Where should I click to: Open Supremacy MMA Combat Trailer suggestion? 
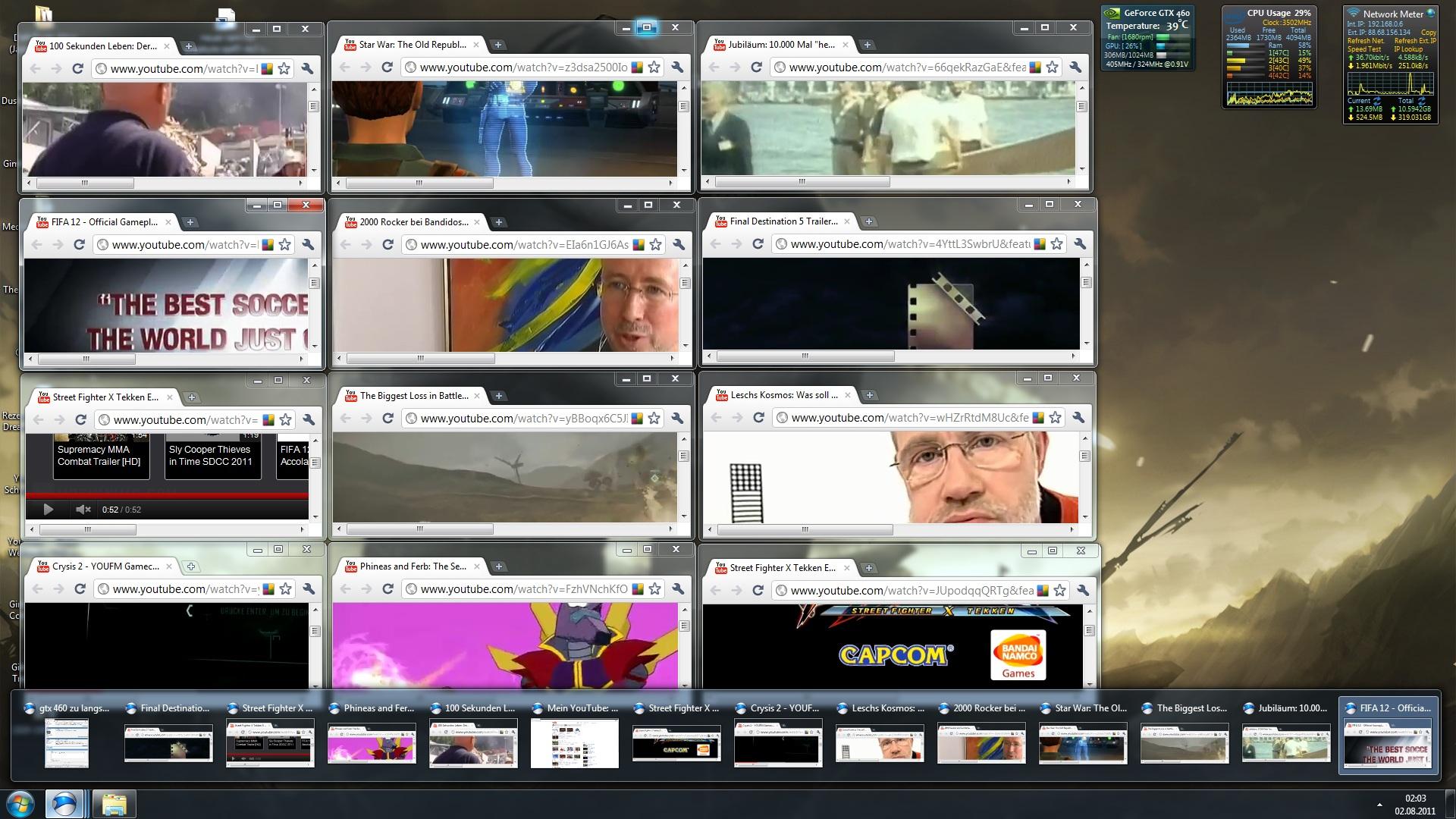coord(99,455)
